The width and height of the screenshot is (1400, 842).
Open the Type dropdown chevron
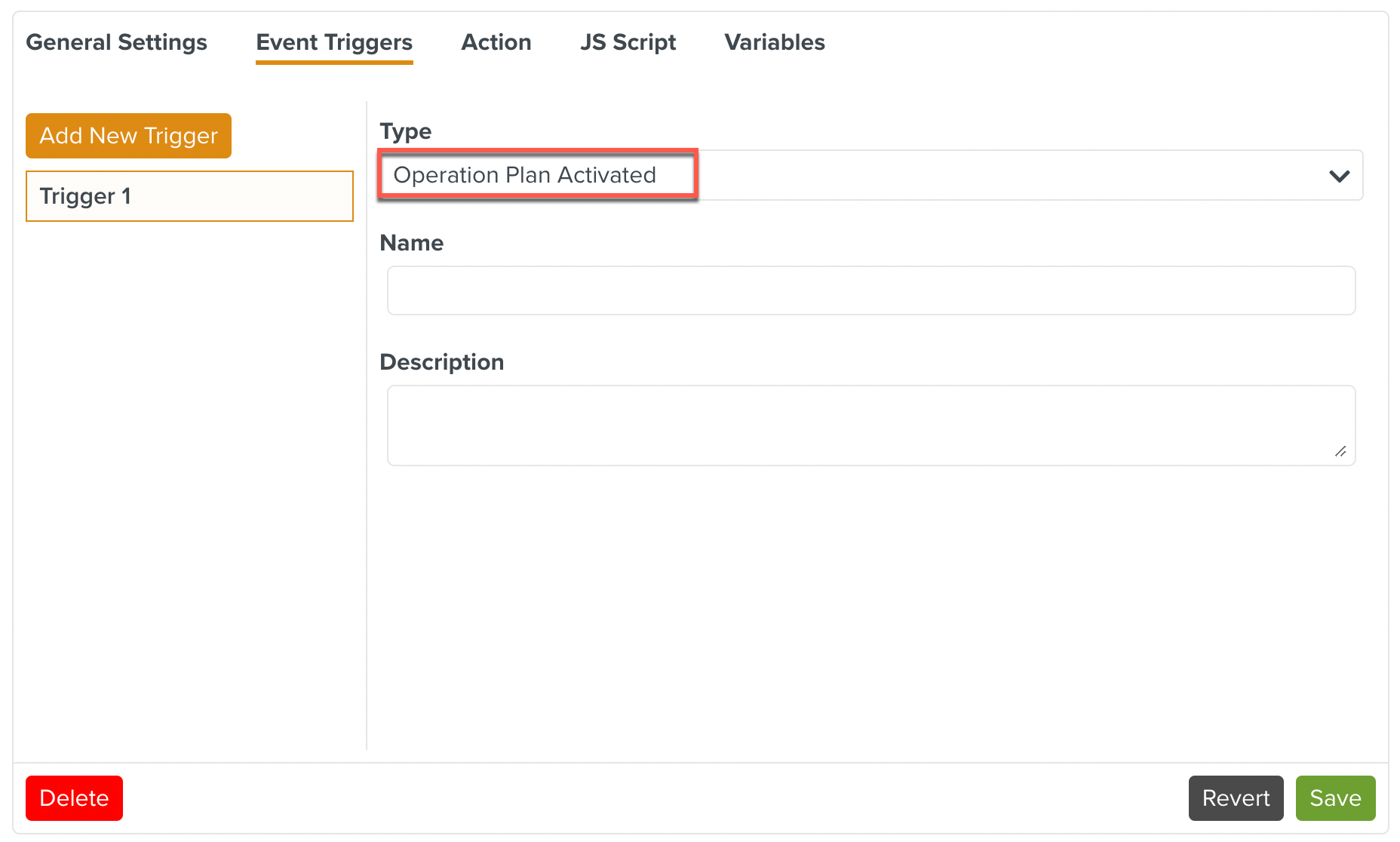tap(1340, 176)
